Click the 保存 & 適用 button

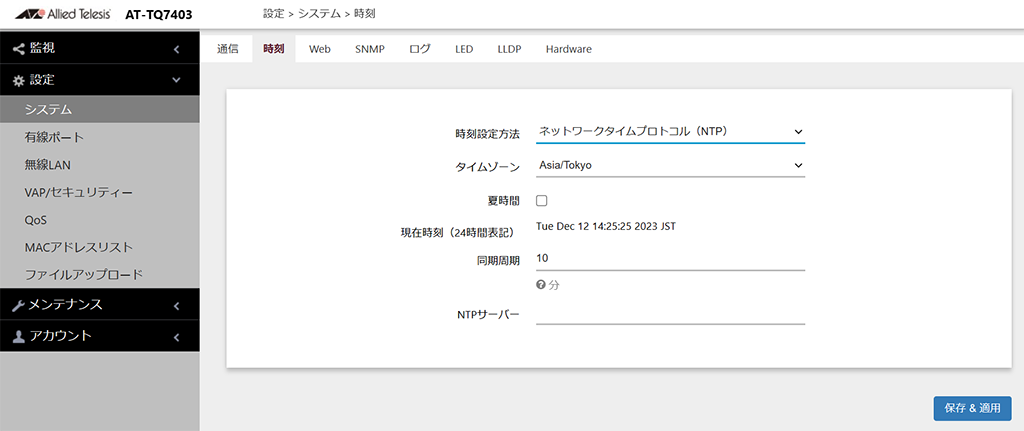pyautogui.click(x=972, y=408)
